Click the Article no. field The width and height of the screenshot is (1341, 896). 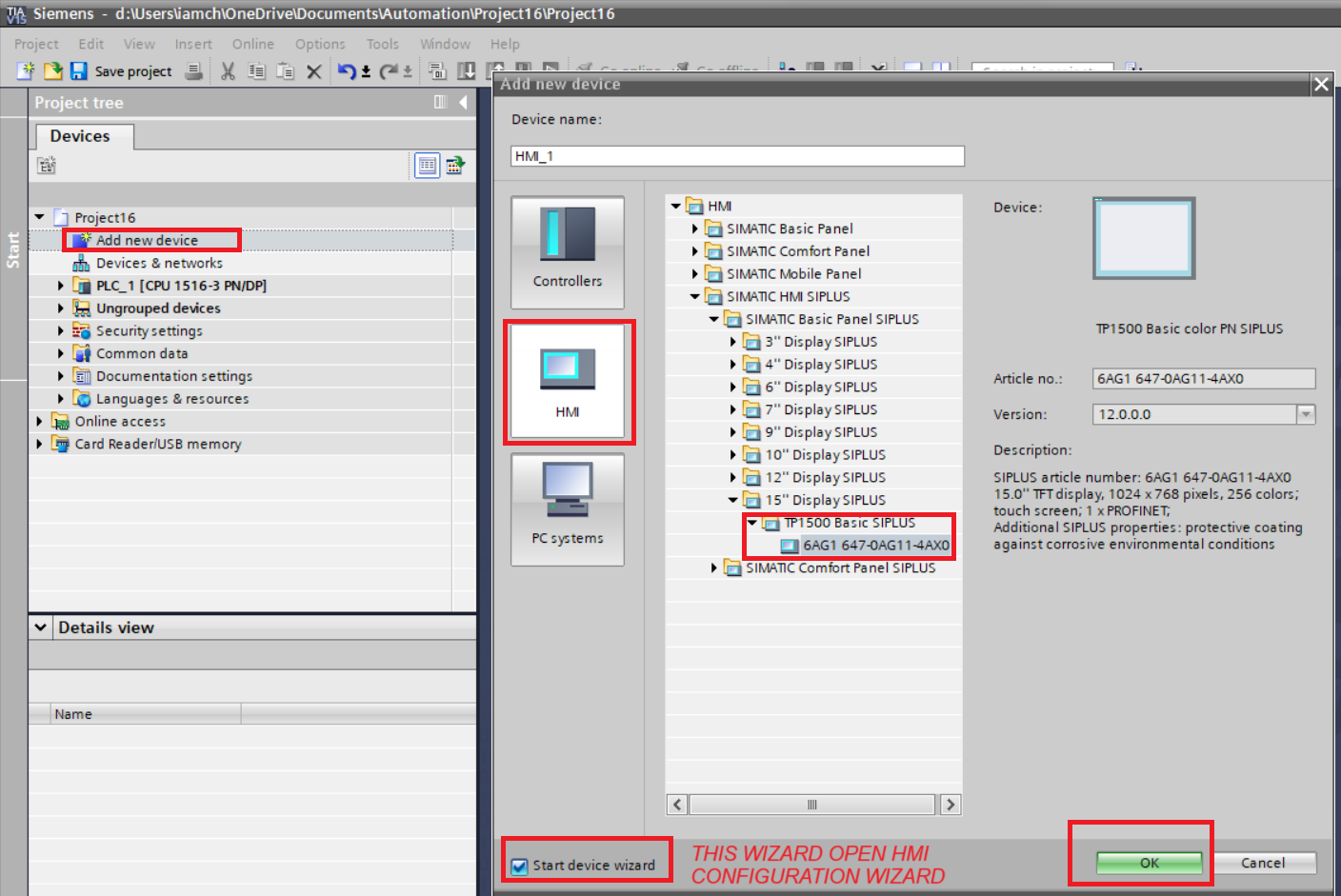pyautogui.click(x=1204, y=378)
